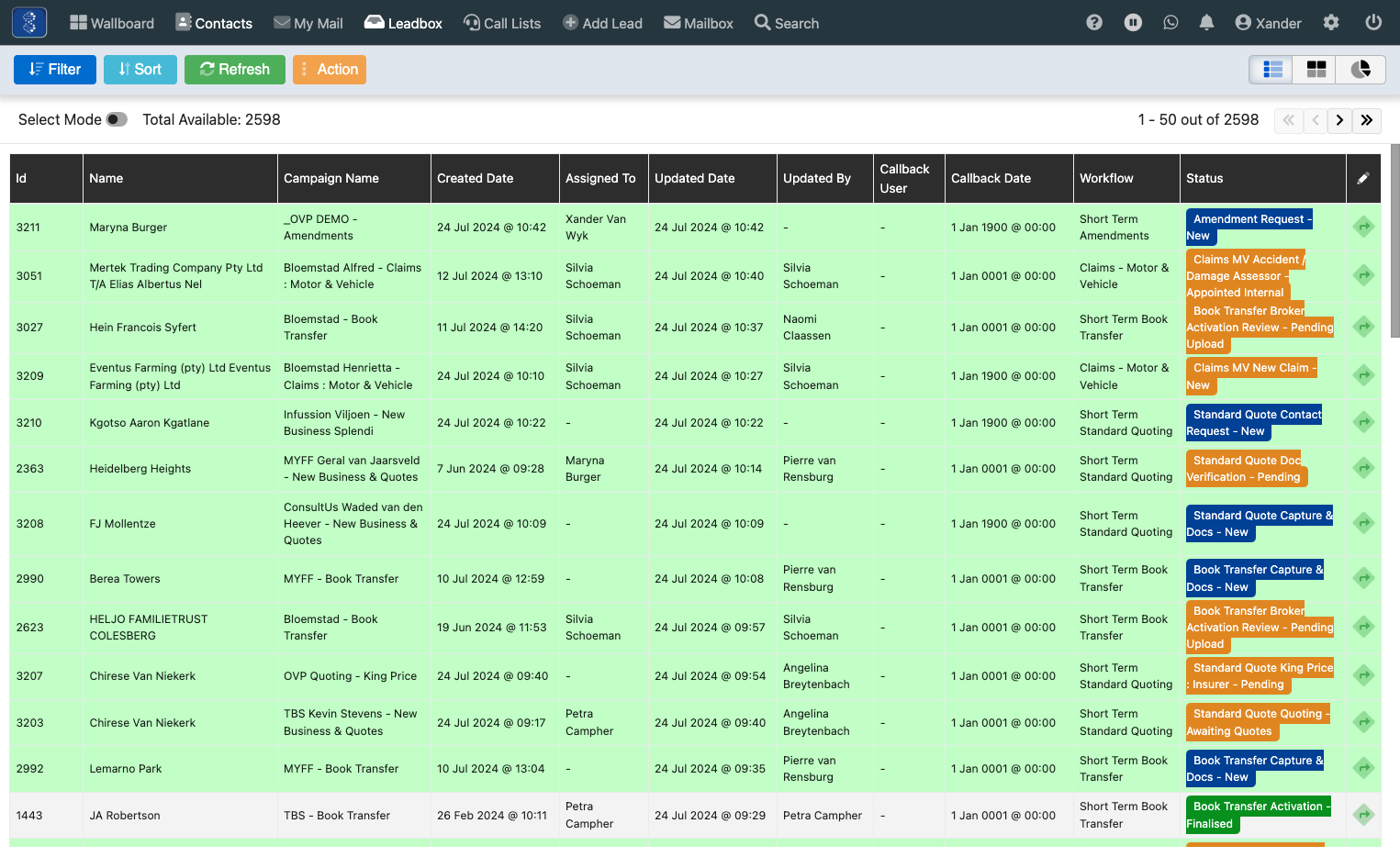Click Add Lead in navigation
The image size is (1400, 857).
point(602,23)
